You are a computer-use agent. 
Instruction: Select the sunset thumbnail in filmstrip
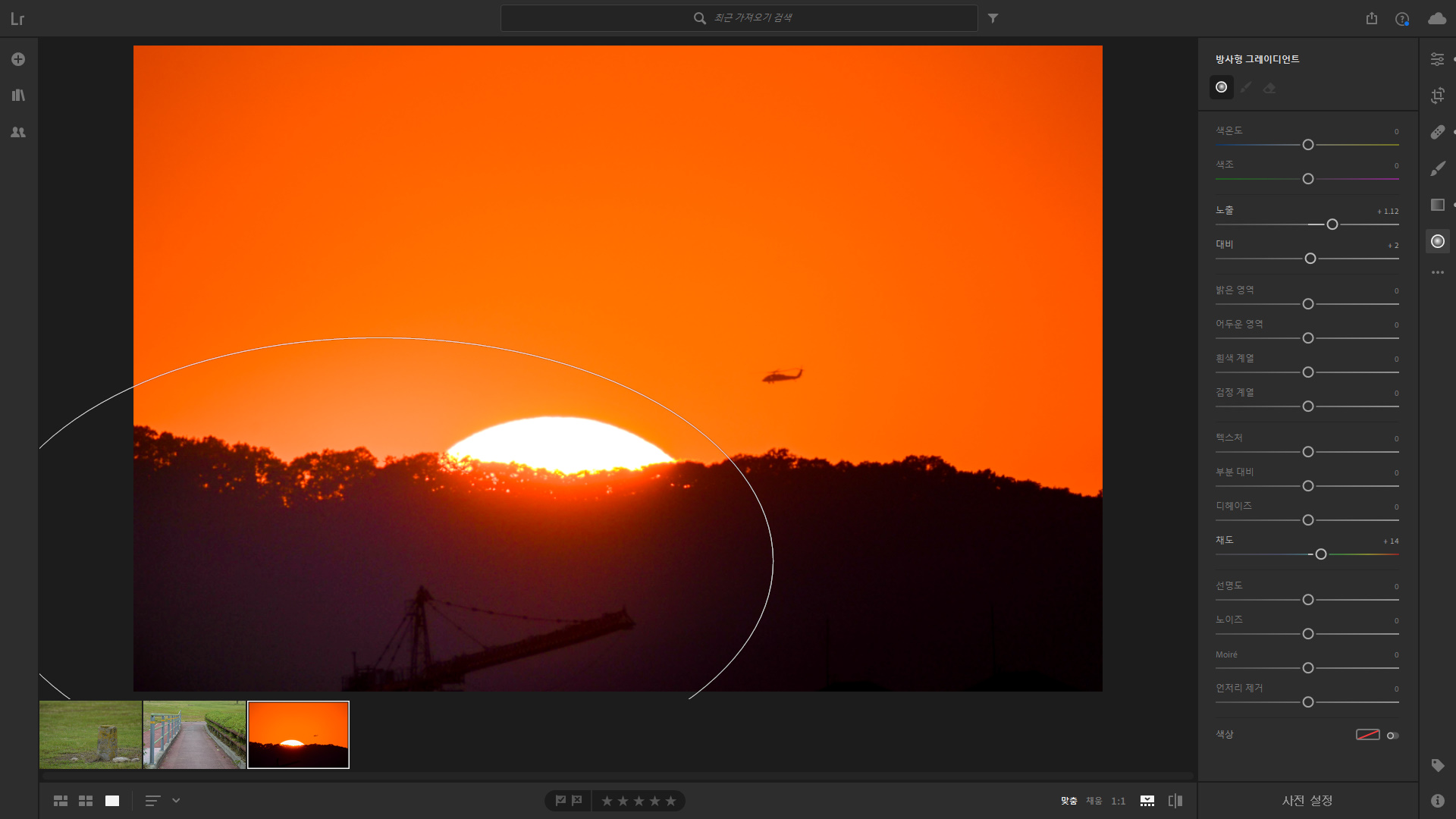point(298,735)
